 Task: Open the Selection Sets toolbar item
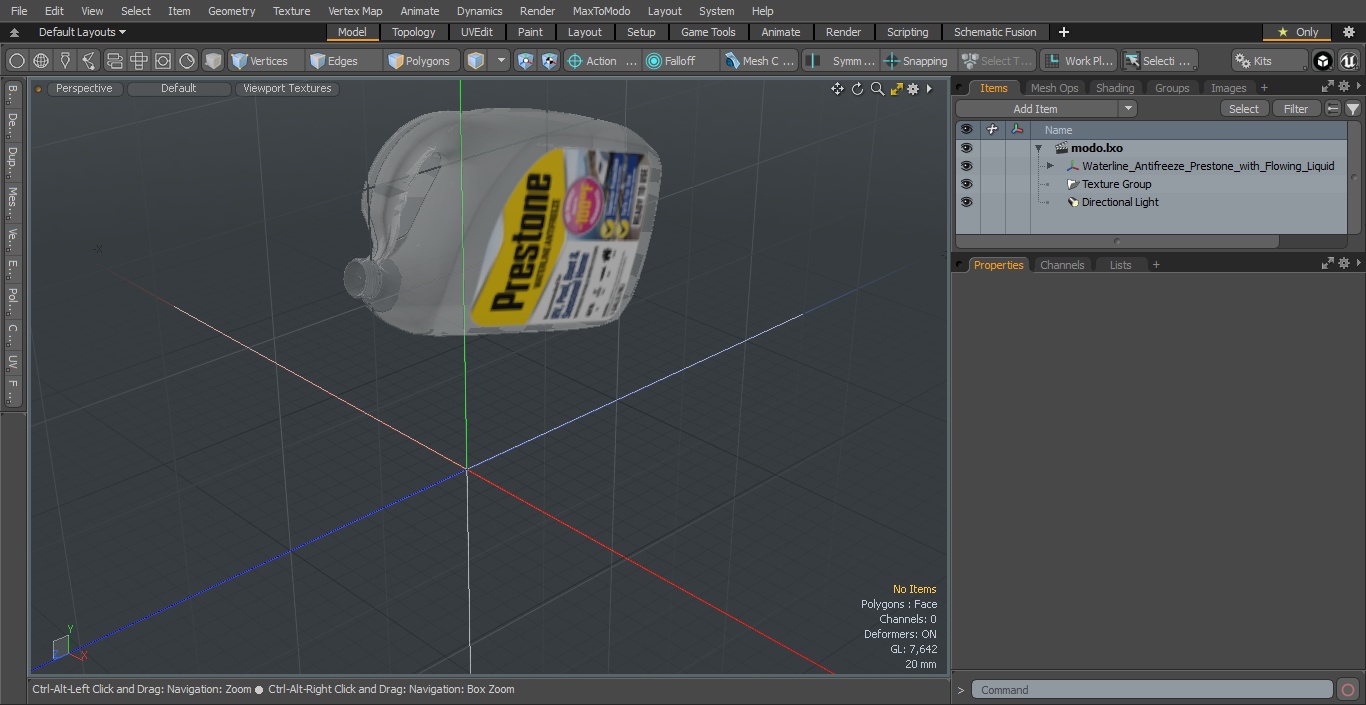click(x=1158, y=61)
